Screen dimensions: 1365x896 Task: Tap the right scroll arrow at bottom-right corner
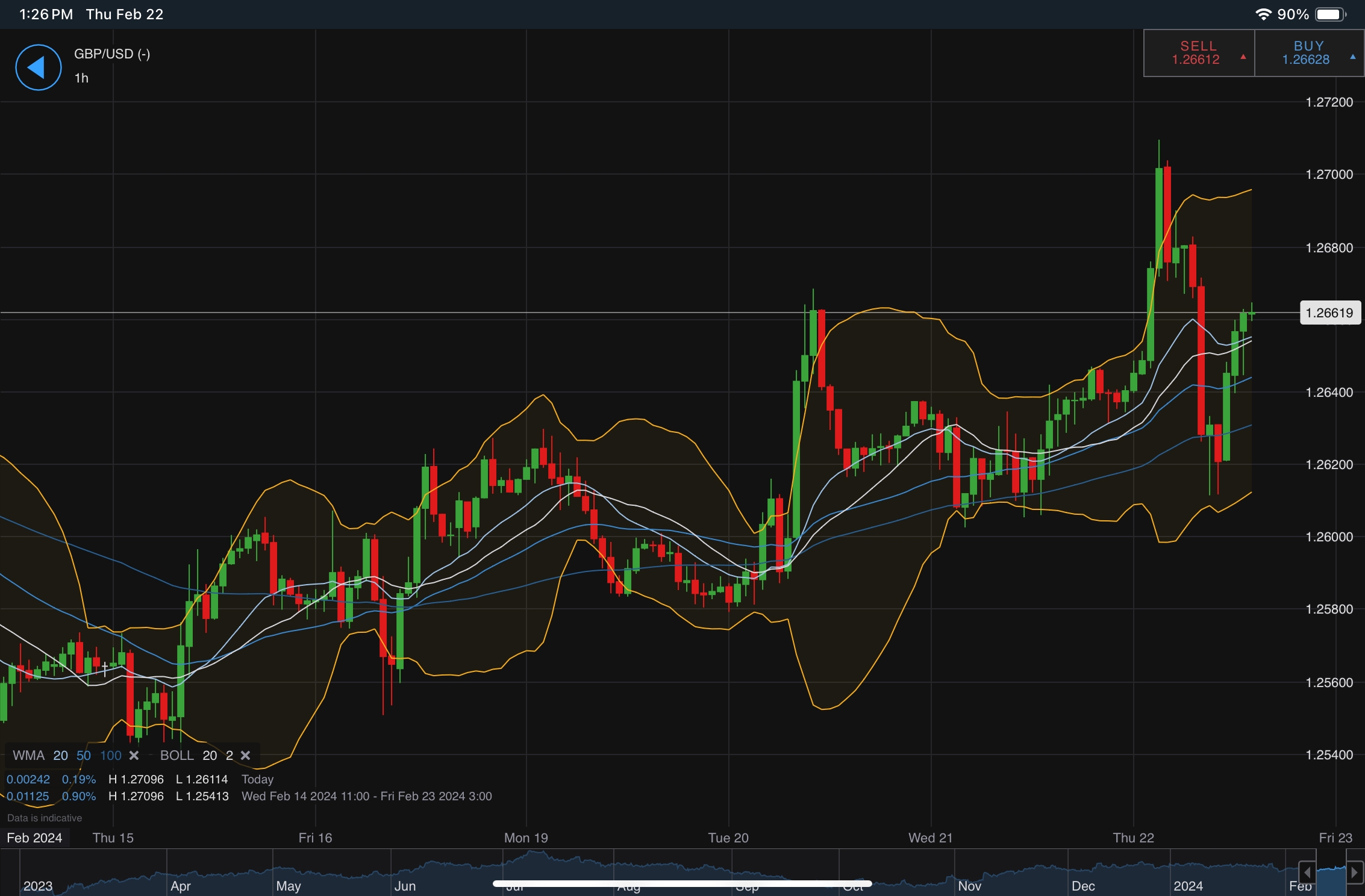[x=1355, y=873]
